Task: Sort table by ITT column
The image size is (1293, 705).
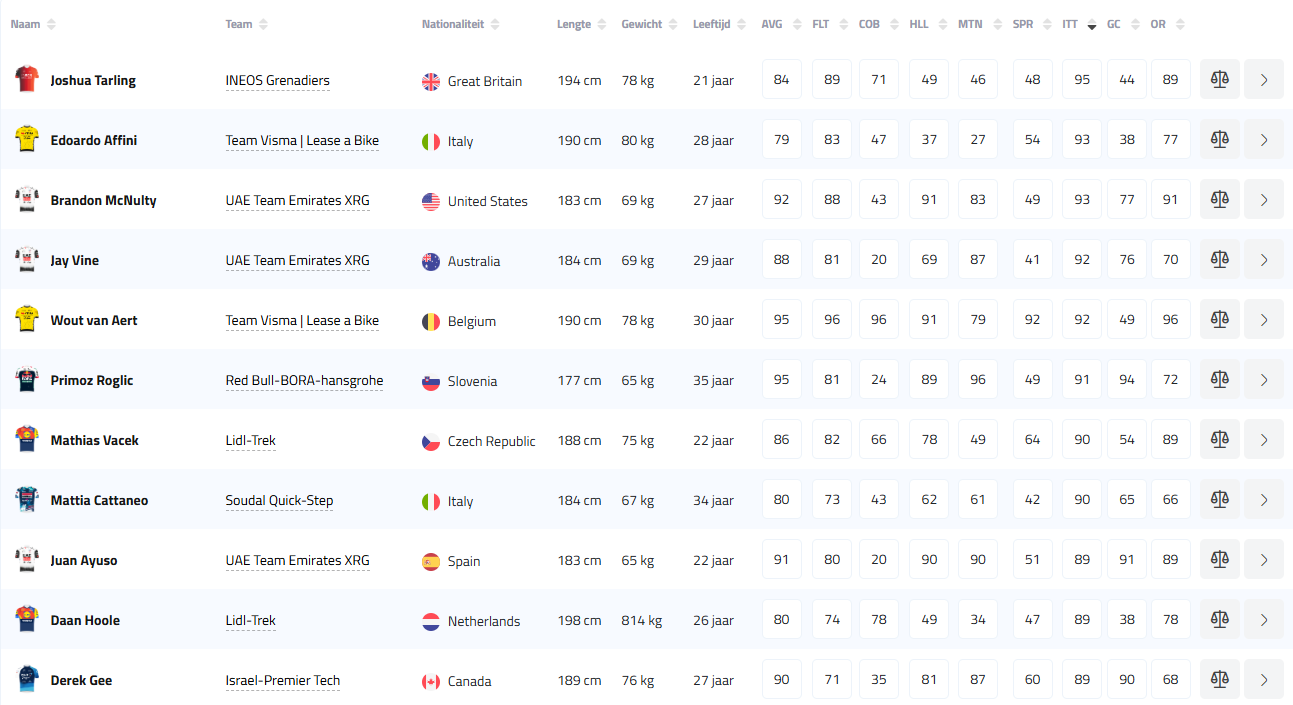Action: point(1070,24)
